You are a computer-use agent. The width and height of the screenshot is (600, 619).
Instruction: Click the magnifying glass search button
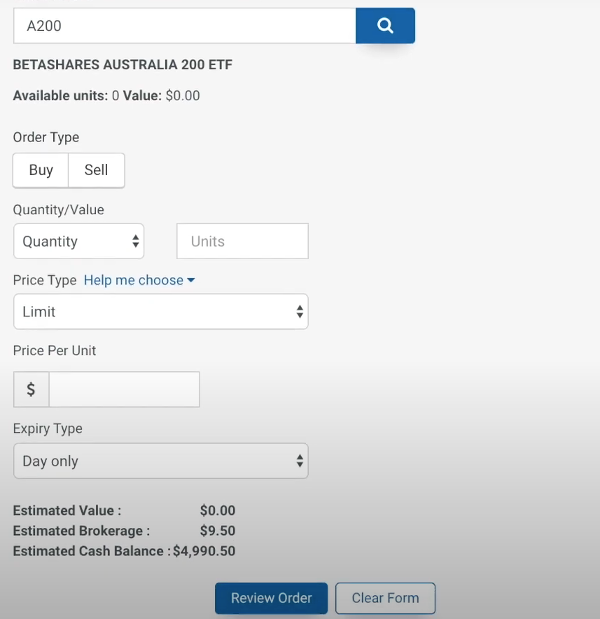[x=385, y=26]
